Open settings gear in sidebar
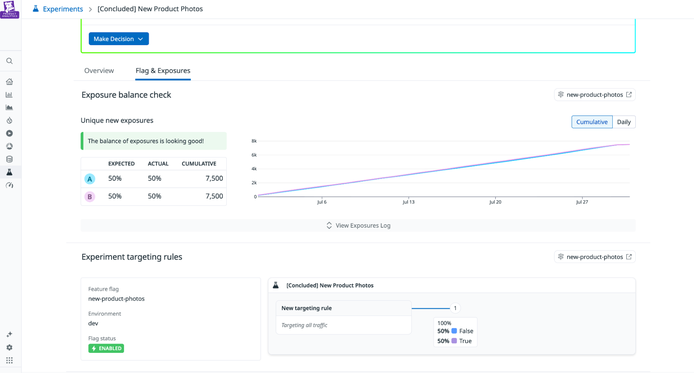This screenshot has width=694, height=373. pyautogui.click(x=9, y=347)
